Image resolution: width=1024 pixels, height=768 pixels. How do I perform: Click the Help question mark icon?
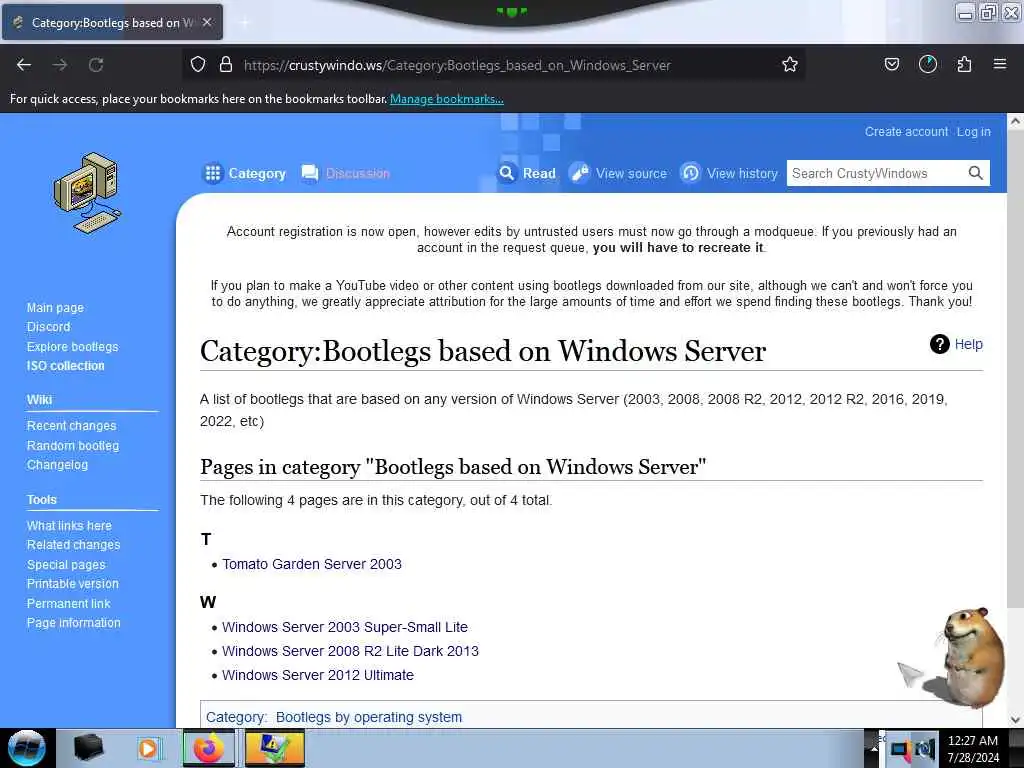tap(939, 344)
